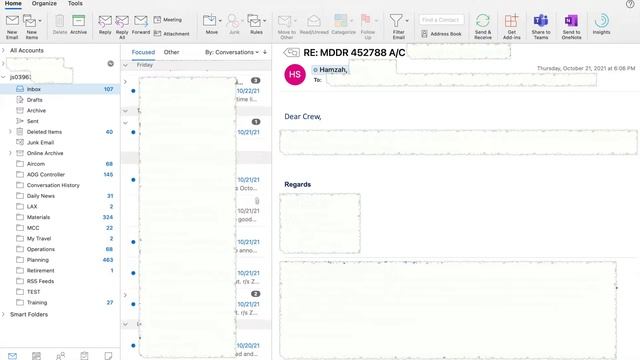The image size is (640, 360).
Task: Delete the selected message
Action: tap(60, 24)
